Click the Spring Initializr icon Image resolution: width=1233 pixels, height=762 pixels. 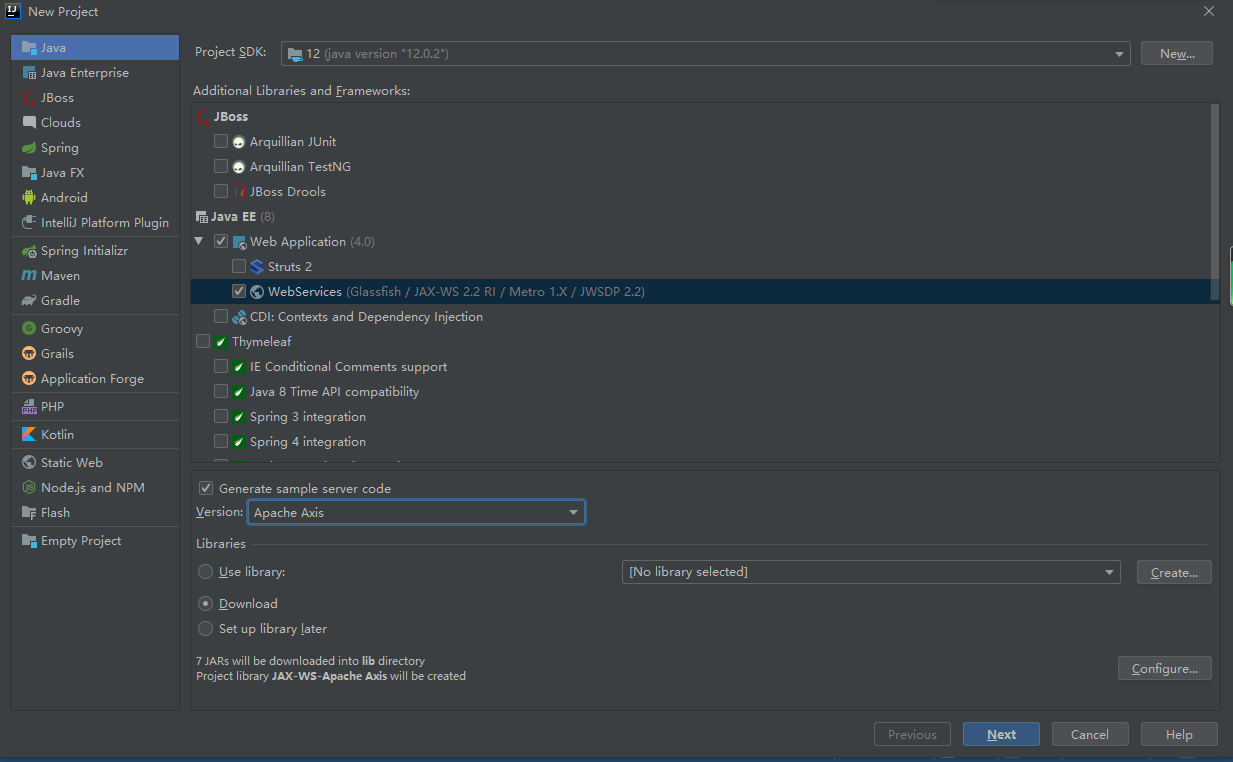click(29, 250)
